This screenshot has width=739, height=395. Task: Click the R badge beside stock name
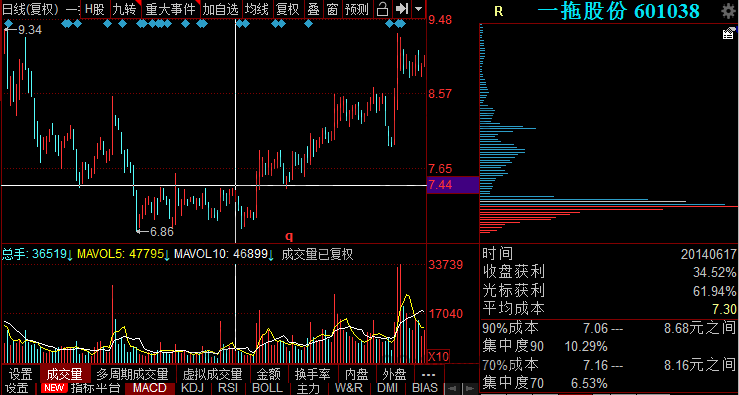pyautogui.click(x=499, y=12)
